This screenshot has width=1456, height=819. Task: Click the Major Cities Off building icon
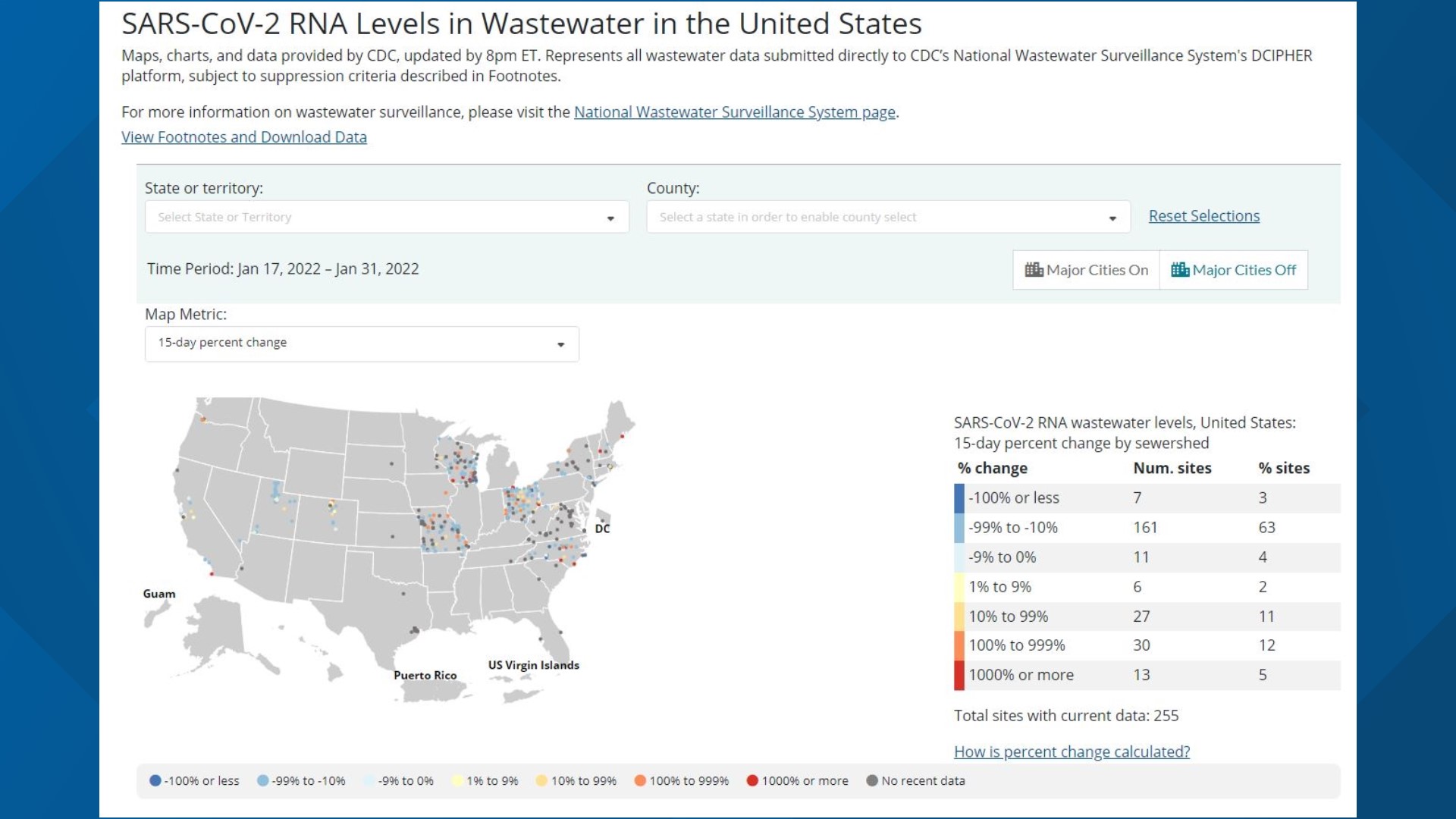pyautogui.click(x=1180, y=270)
